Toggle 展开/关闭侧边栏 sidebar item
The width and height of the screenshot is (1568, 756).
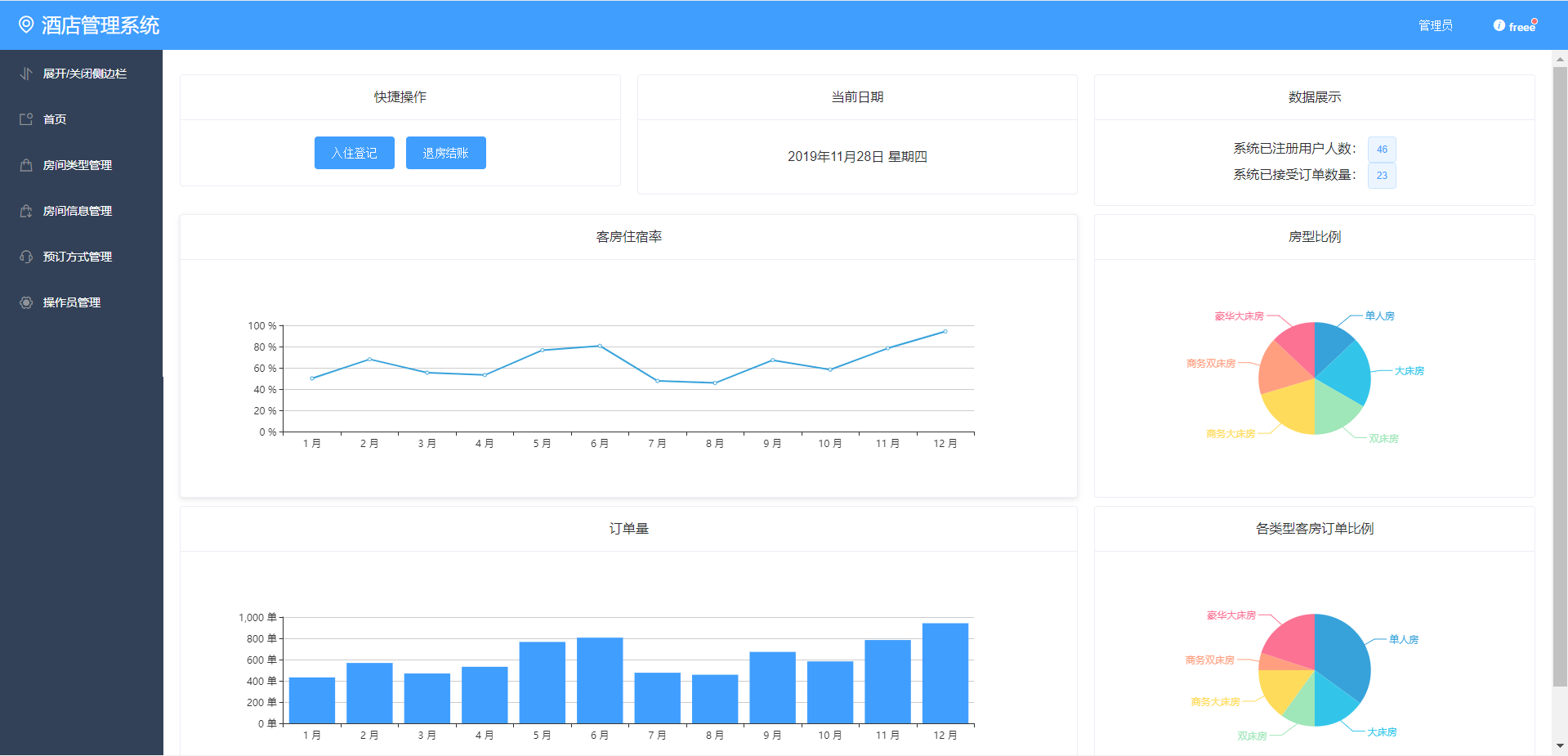point(82,74)
